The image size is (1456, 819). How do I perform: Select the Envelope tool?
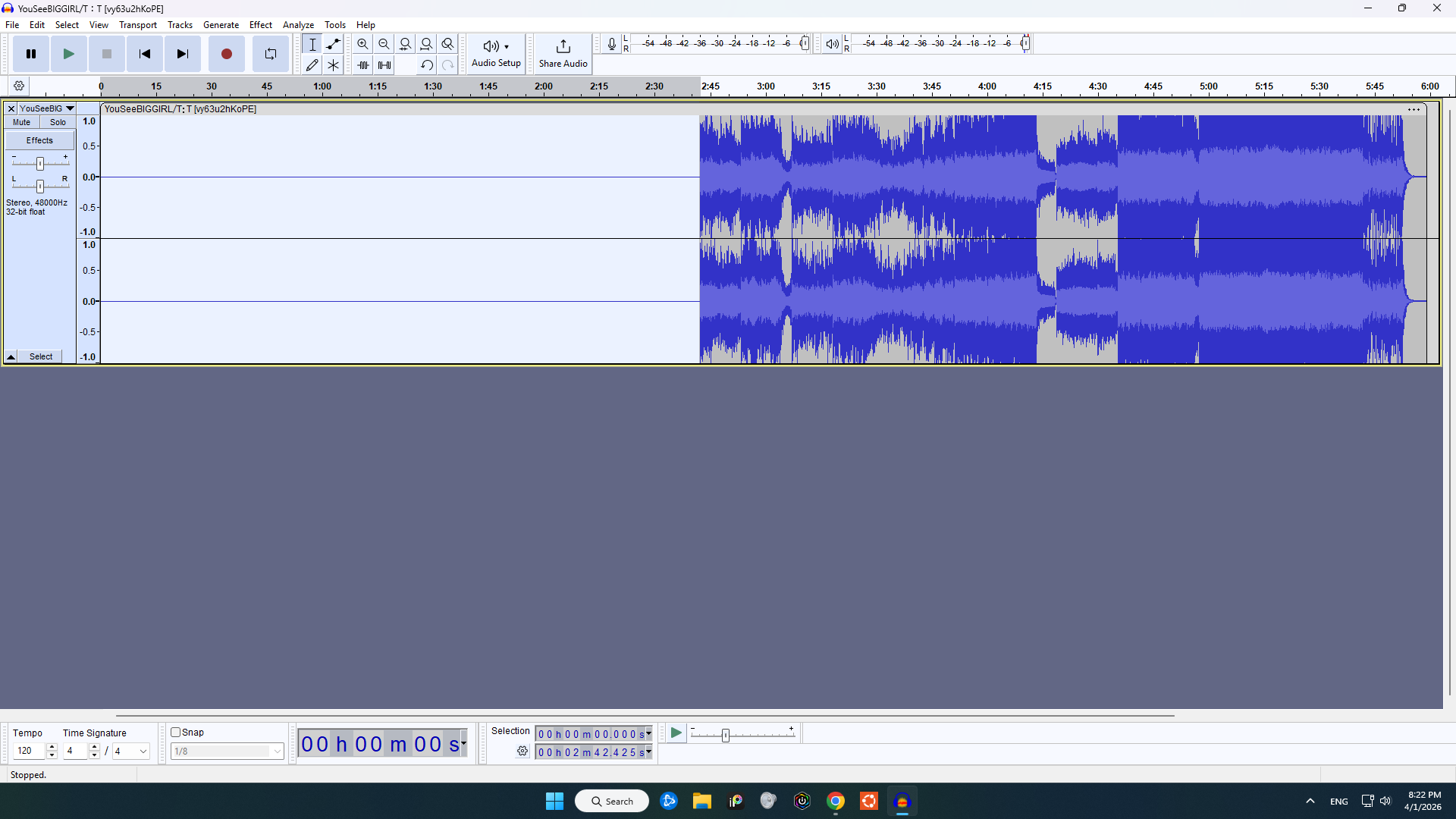point(333,44)
